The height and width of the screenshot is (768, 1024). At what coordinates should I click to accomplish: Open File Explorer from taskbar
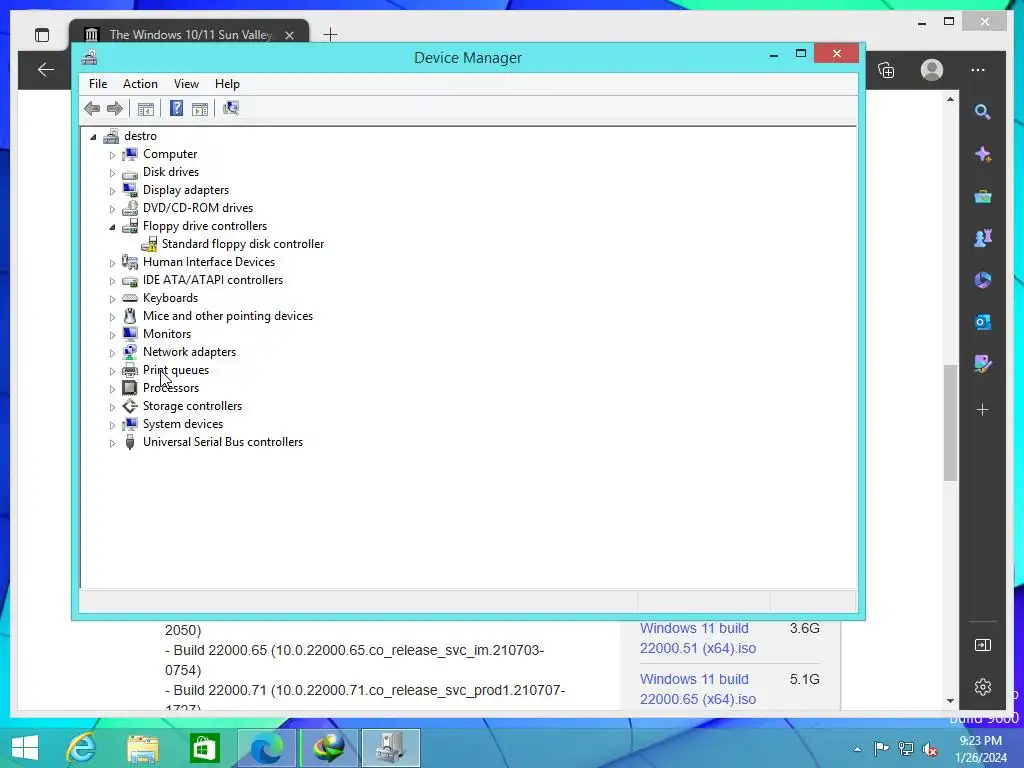click(143, 748)
